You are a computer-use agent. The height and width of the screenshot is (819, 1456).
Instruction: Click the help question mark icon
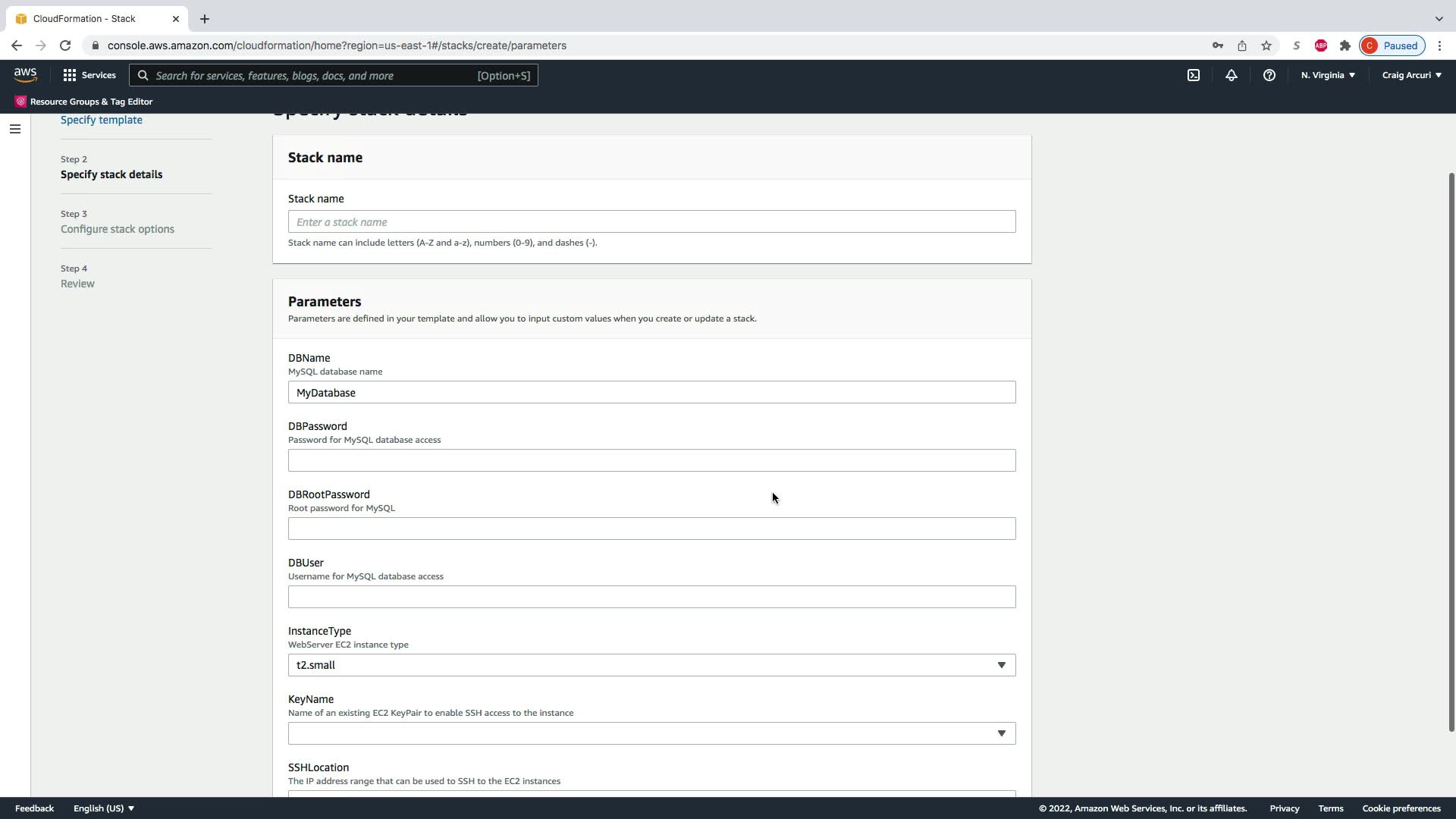tap(1269, 75)
